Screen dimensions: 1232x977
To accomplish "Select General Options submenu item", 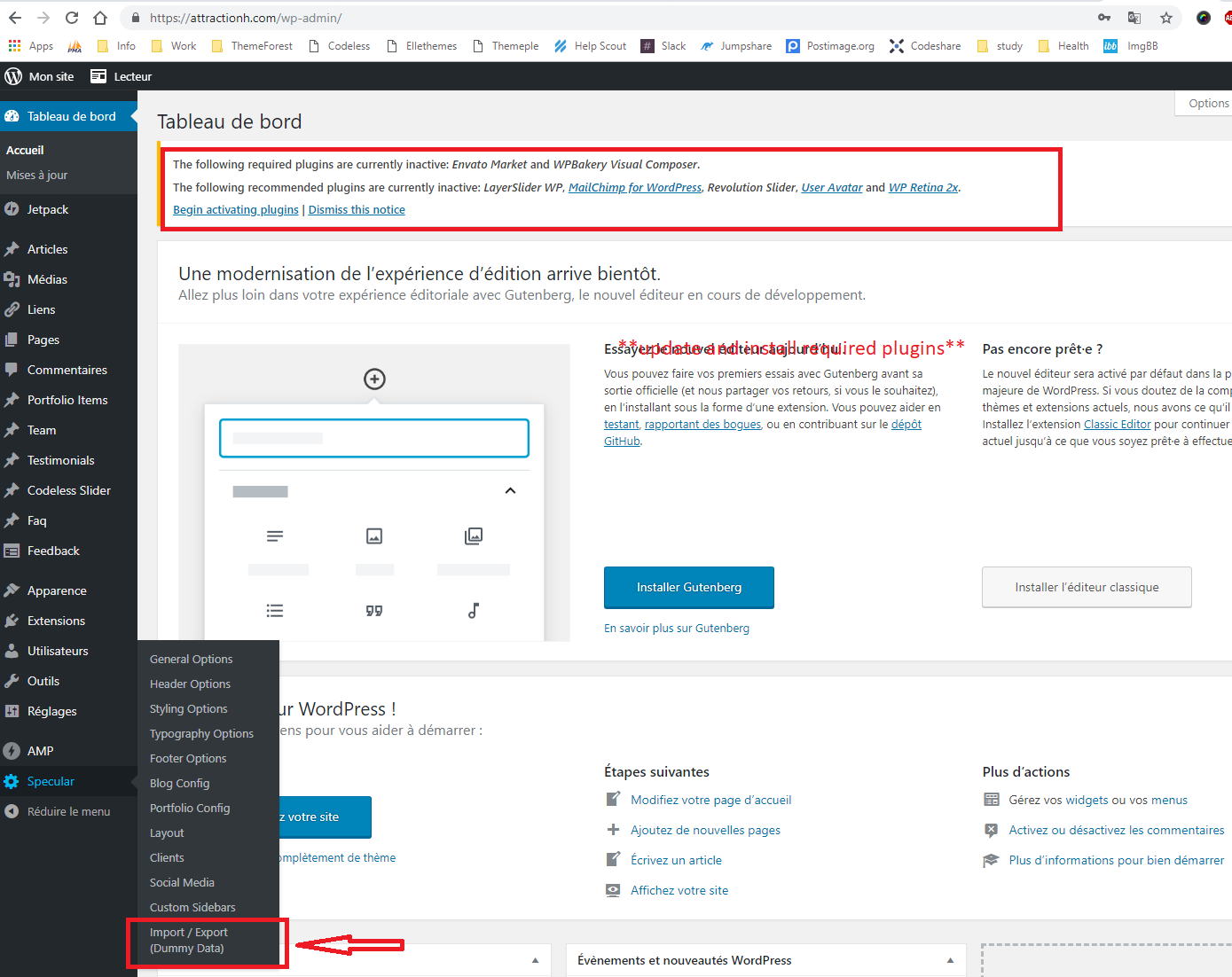I will click(192, 659).
